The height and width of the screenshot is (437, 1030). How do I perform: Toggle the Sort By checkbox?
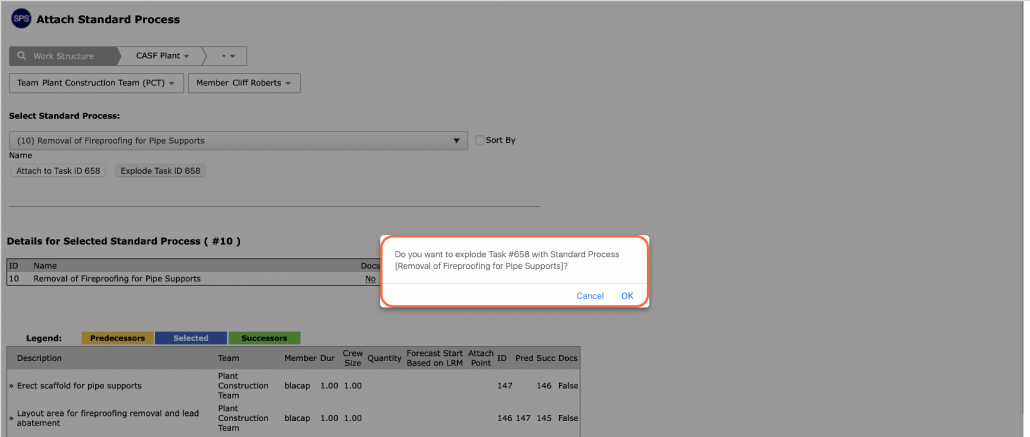tap(480, 140)
